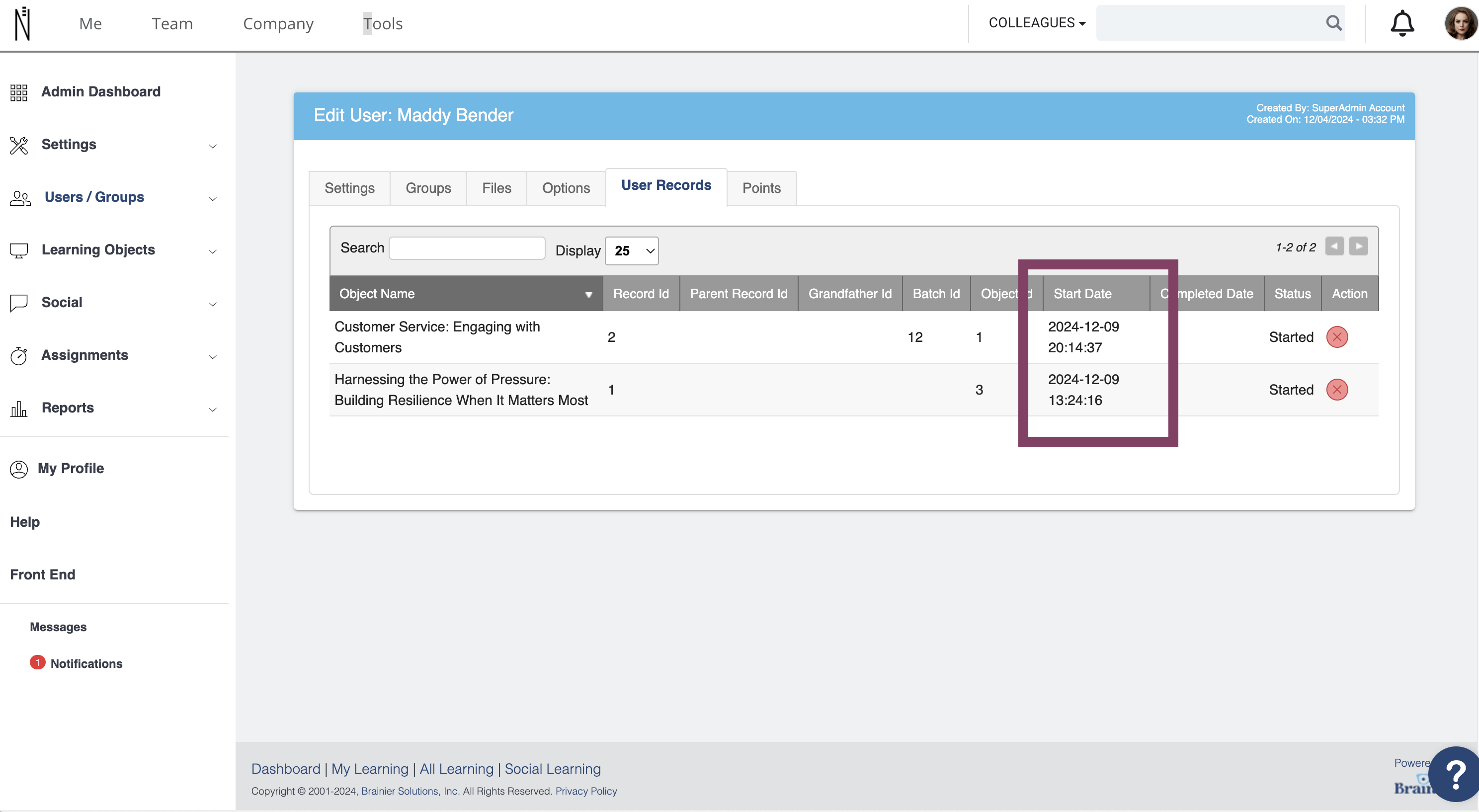1479x812 pixels.
Task: Click the All Learning footer link
Action: [x=456, y=769]
